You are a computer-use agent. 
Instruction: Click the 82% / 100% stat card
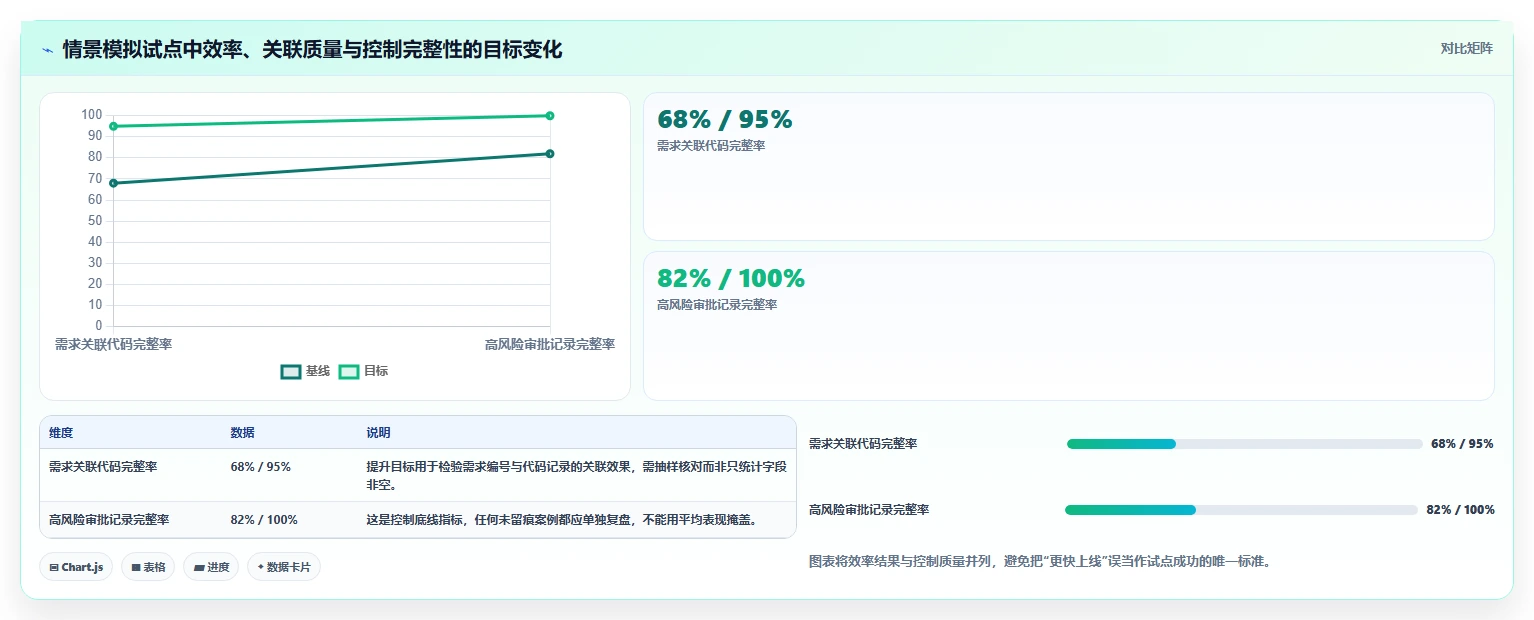(1068, 325)
